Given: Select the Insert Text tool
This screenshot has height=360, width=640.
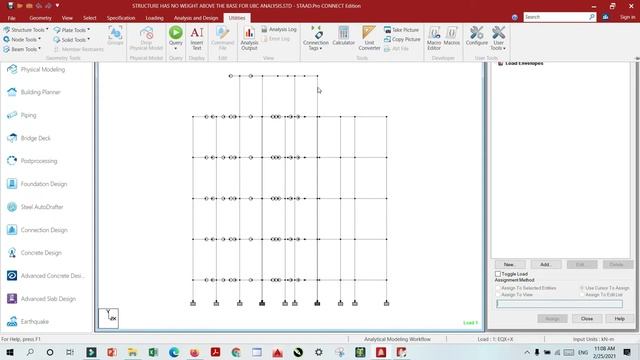Looking at the screenshot, I should click(197, 38).
